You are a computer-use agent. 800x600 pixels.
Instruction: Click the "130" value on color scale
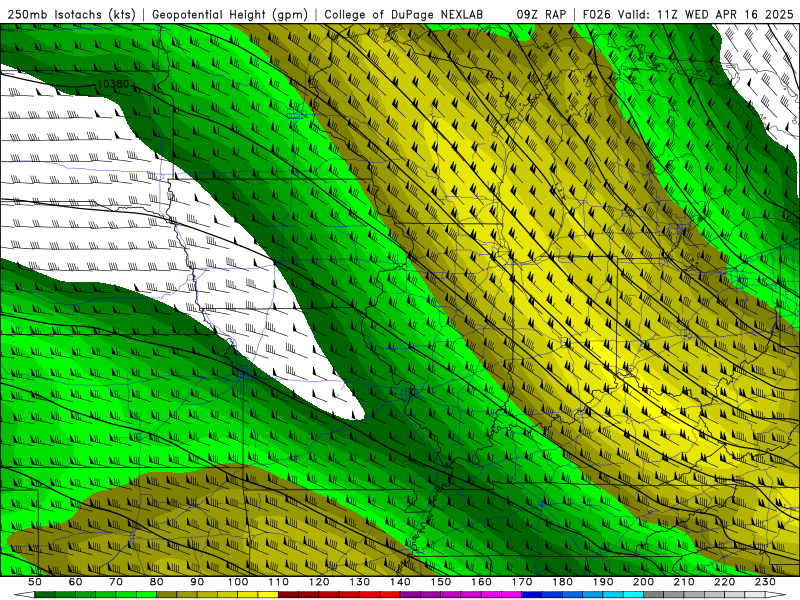click(x=360, y=582)
